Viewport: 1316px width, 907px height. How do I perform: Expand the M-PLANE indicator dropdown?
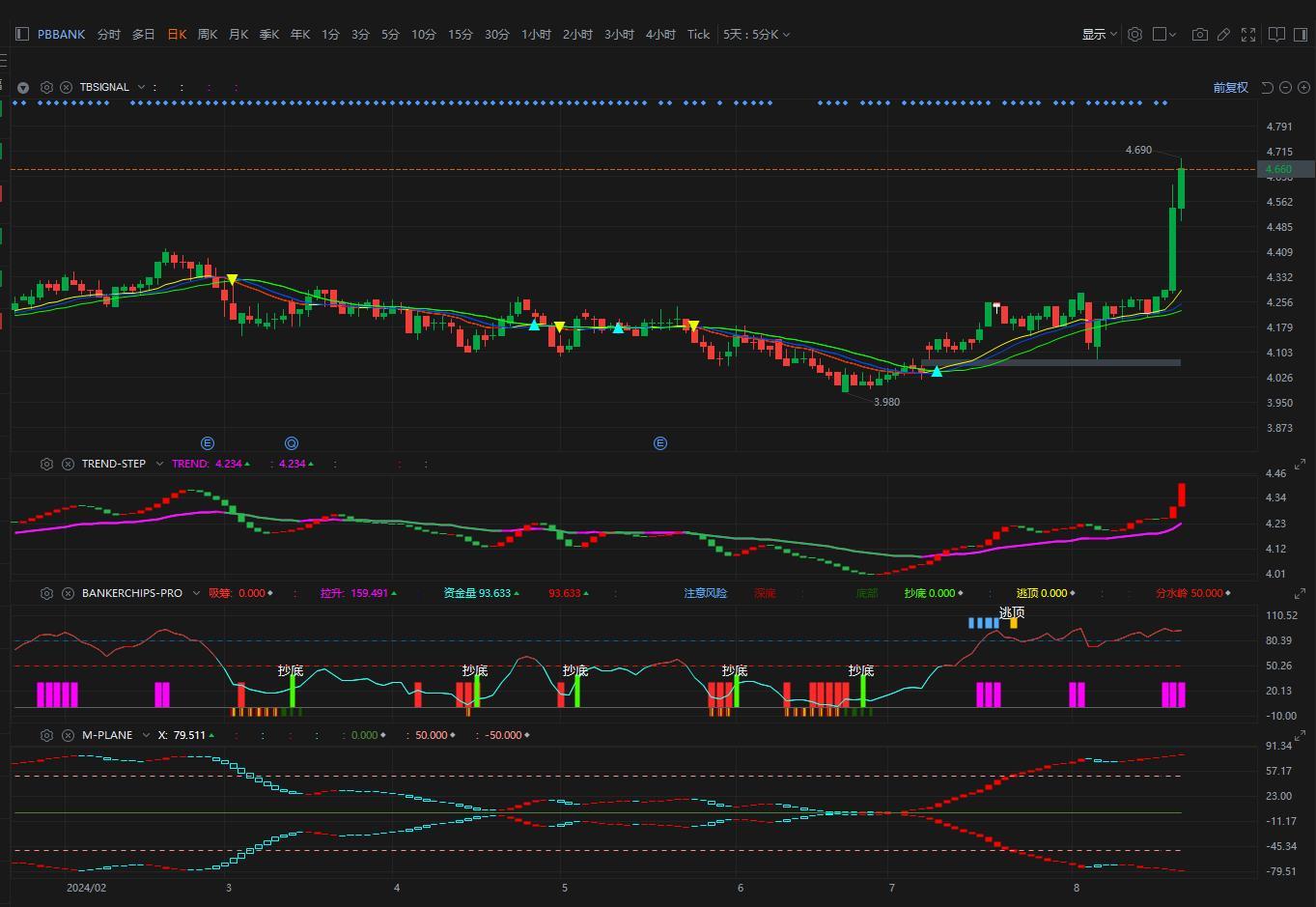[x=146, y=735]
